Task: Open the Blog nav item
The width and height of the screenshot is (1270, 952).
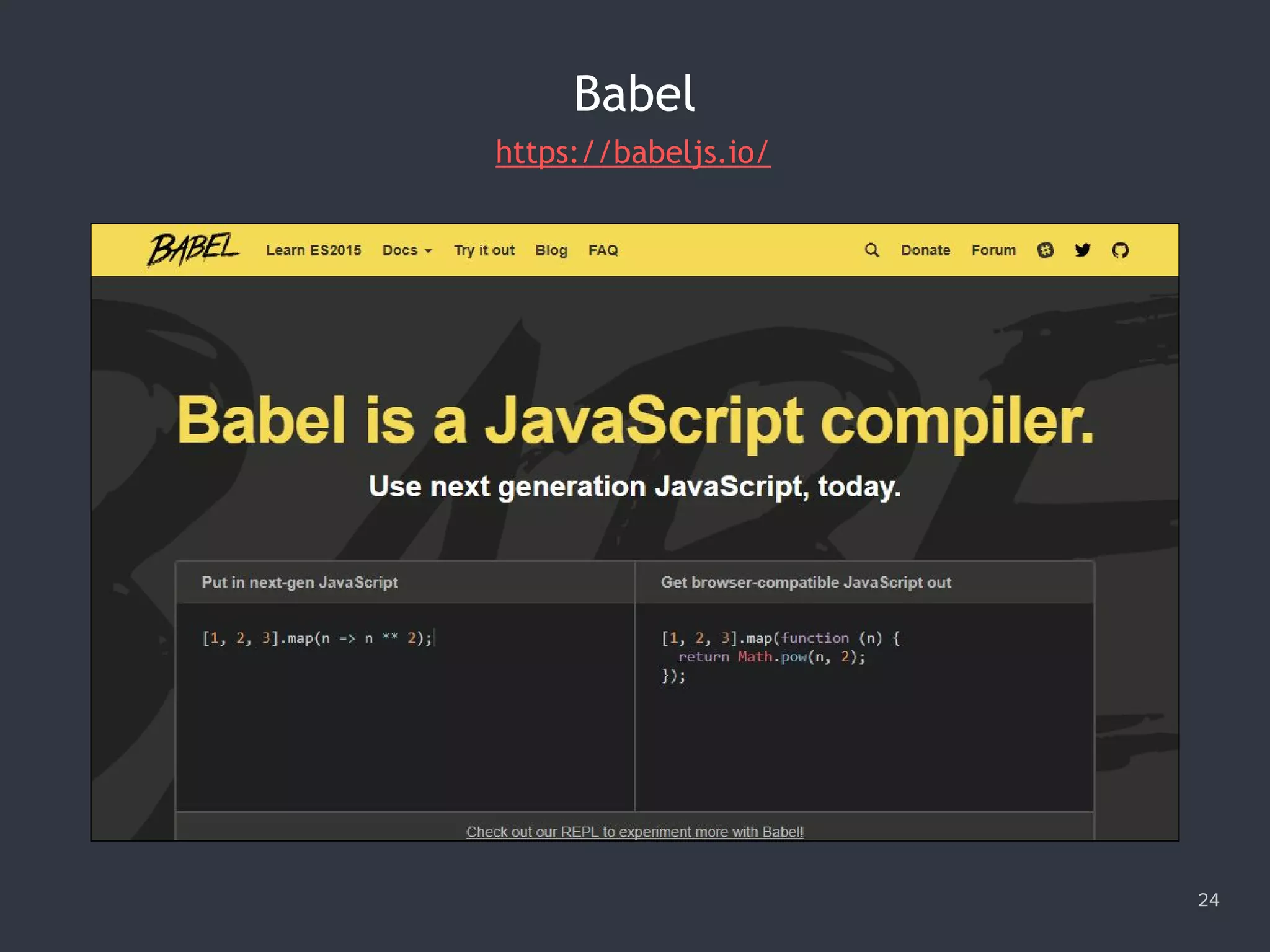Action: (551, 250)
